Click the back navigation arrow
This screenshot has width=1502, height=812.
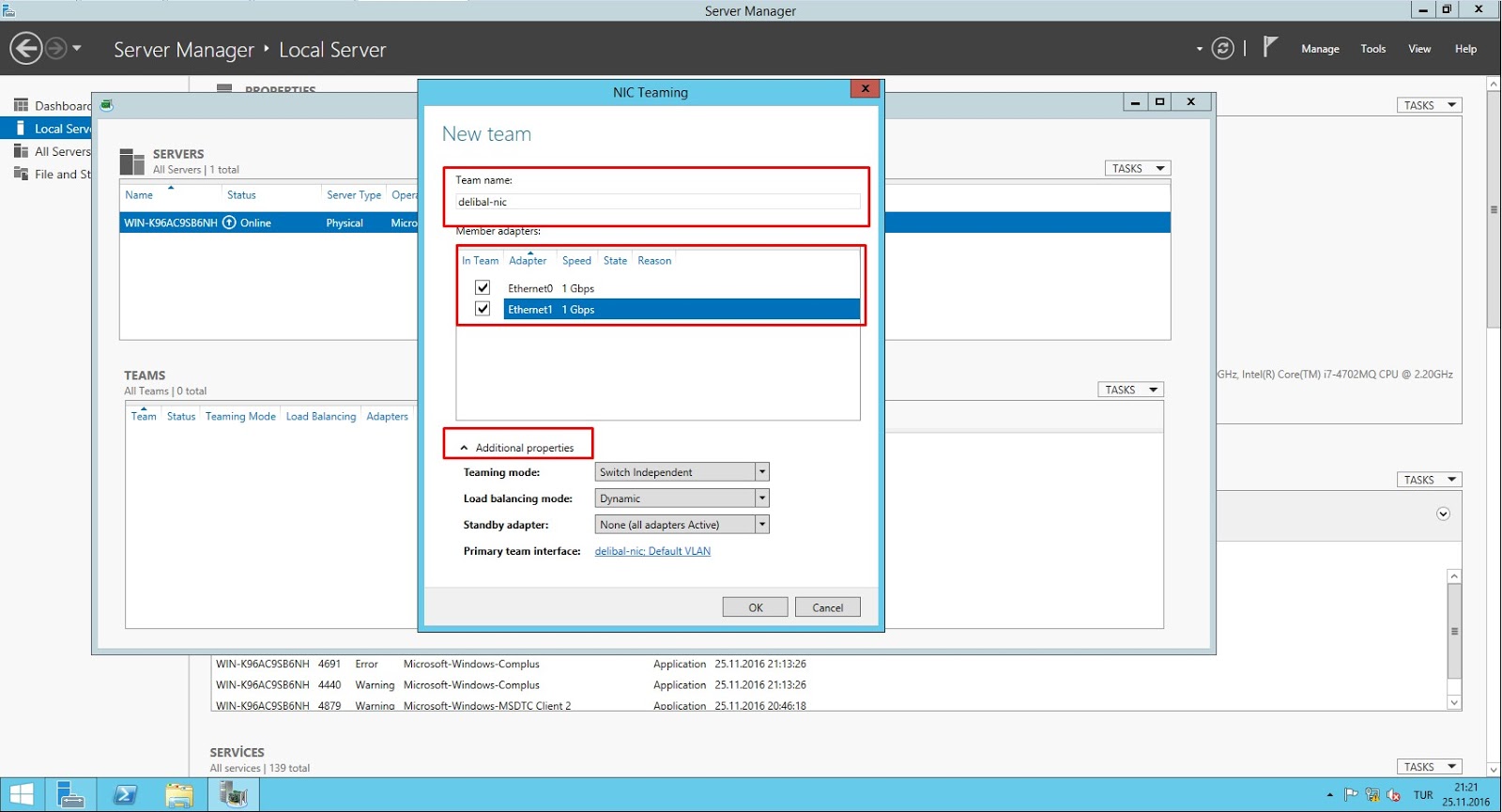coord(26,48)
